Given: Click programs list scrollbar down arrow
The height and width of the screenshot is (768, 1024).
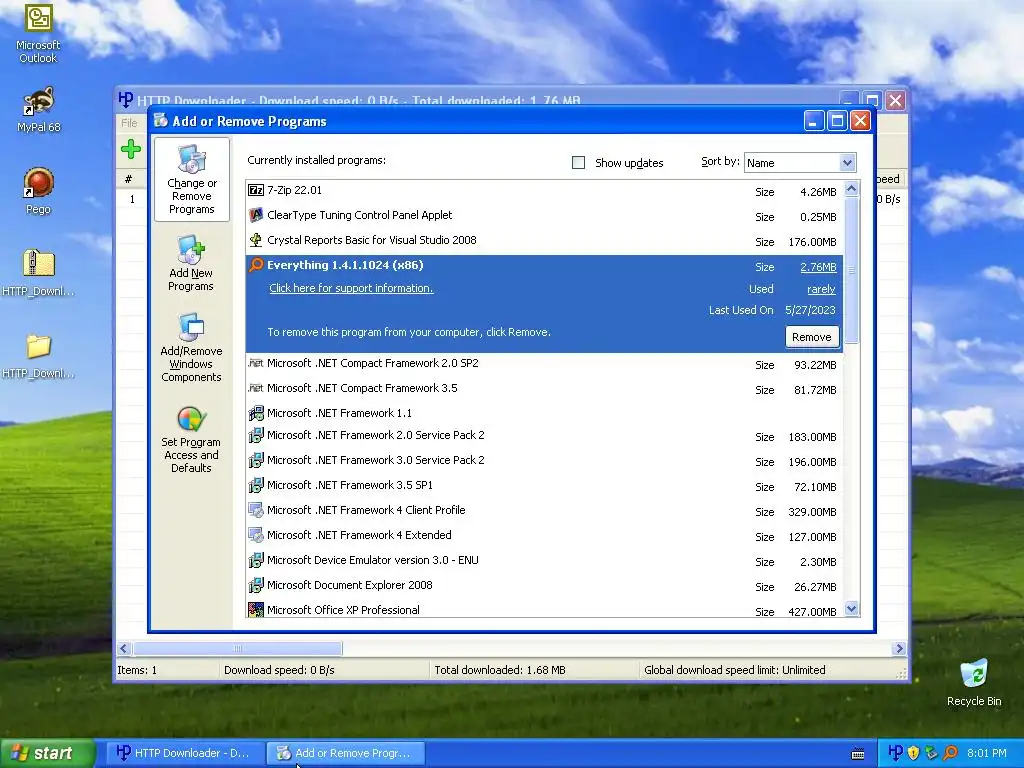Looking at the screenshot, I should coord(852,609).
